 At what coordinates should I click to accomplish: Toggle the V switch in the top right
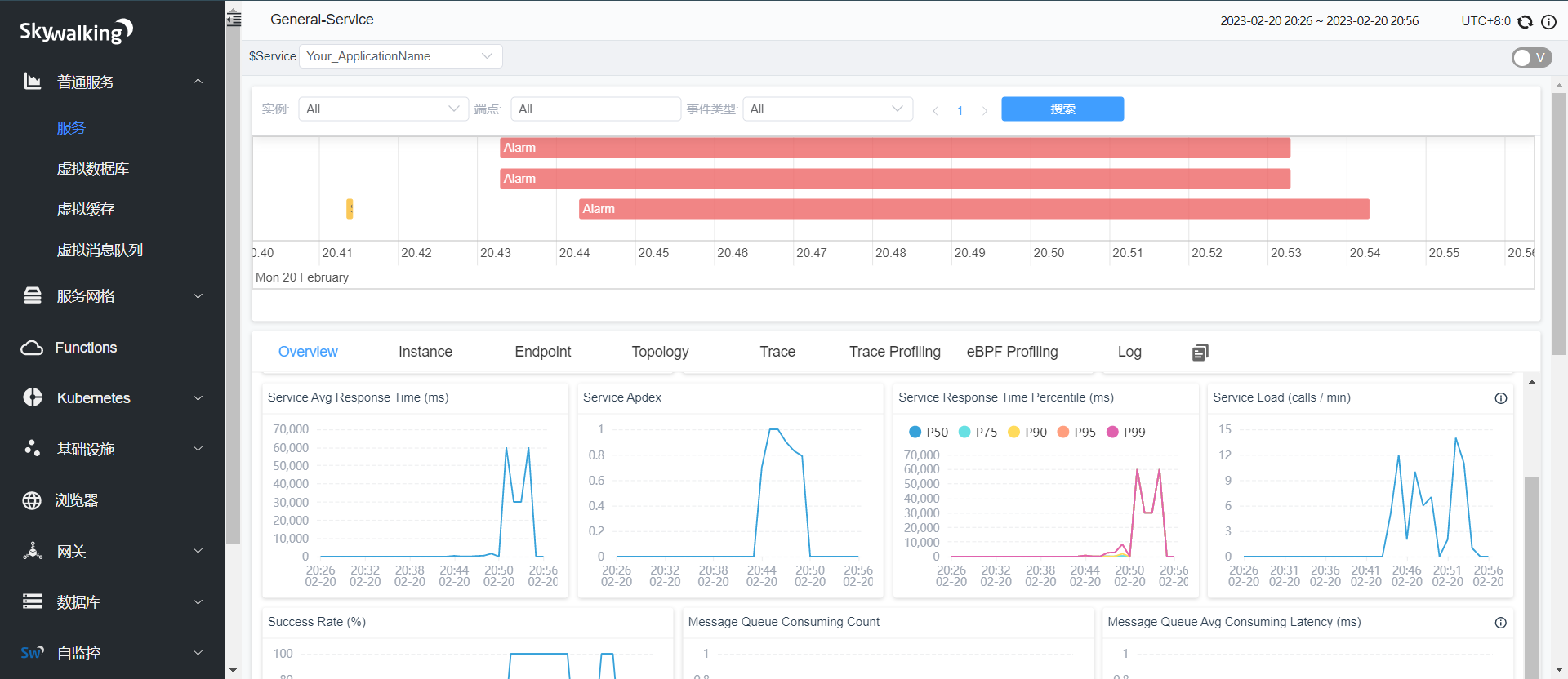(x=1530, y=57)
